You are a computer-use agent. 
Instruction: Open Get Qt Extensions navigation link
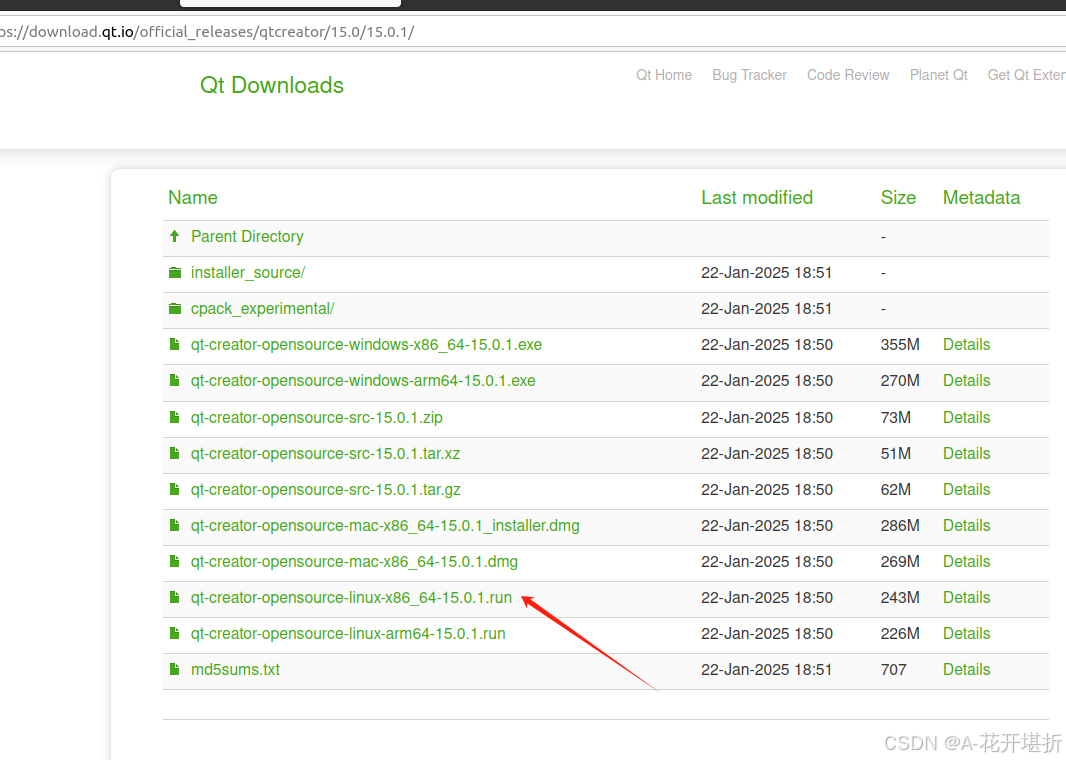(1027, 75)
